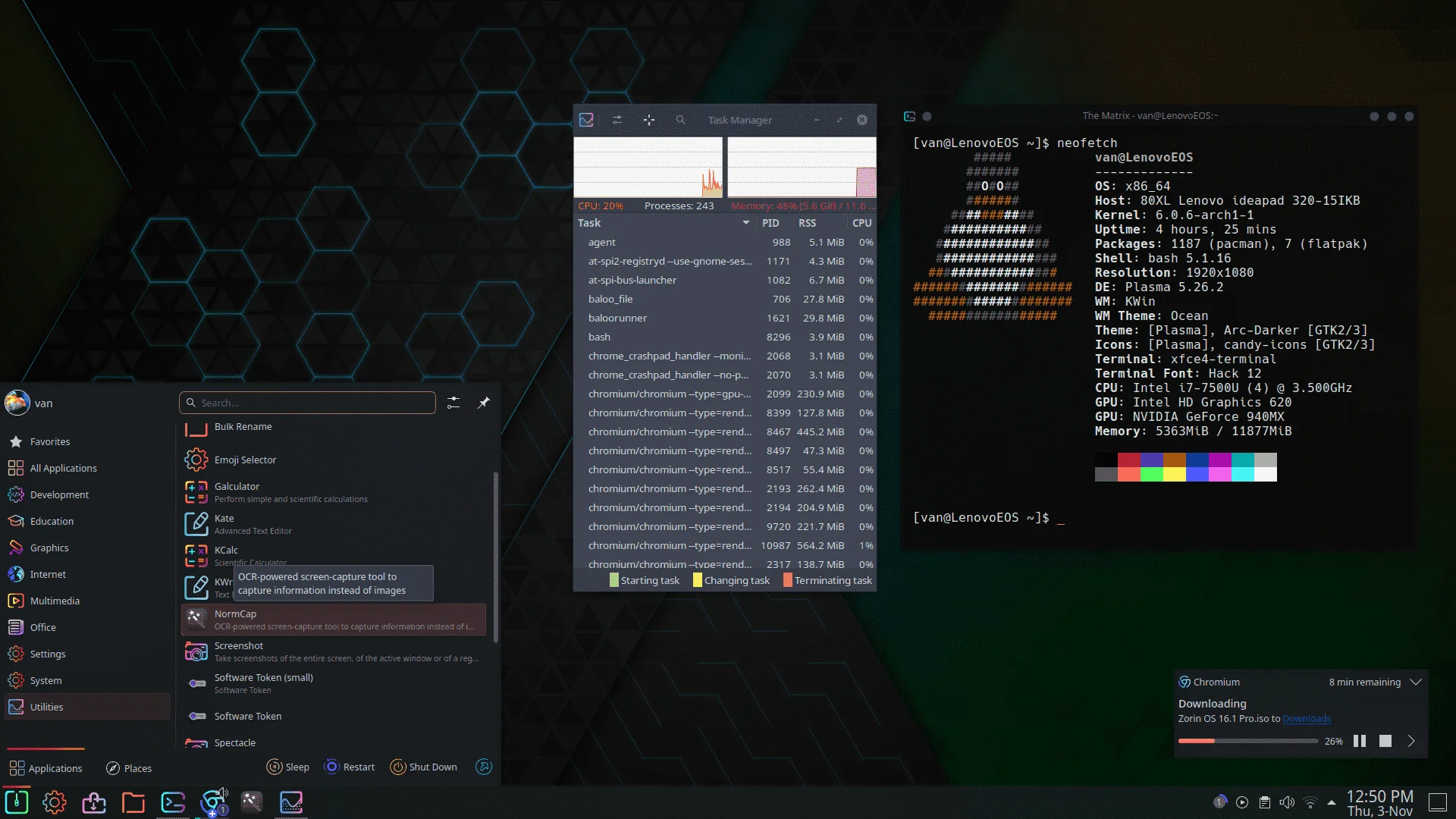Switch to Chromium in the taskbar
1456x819 pixels.
pos(213,802)
